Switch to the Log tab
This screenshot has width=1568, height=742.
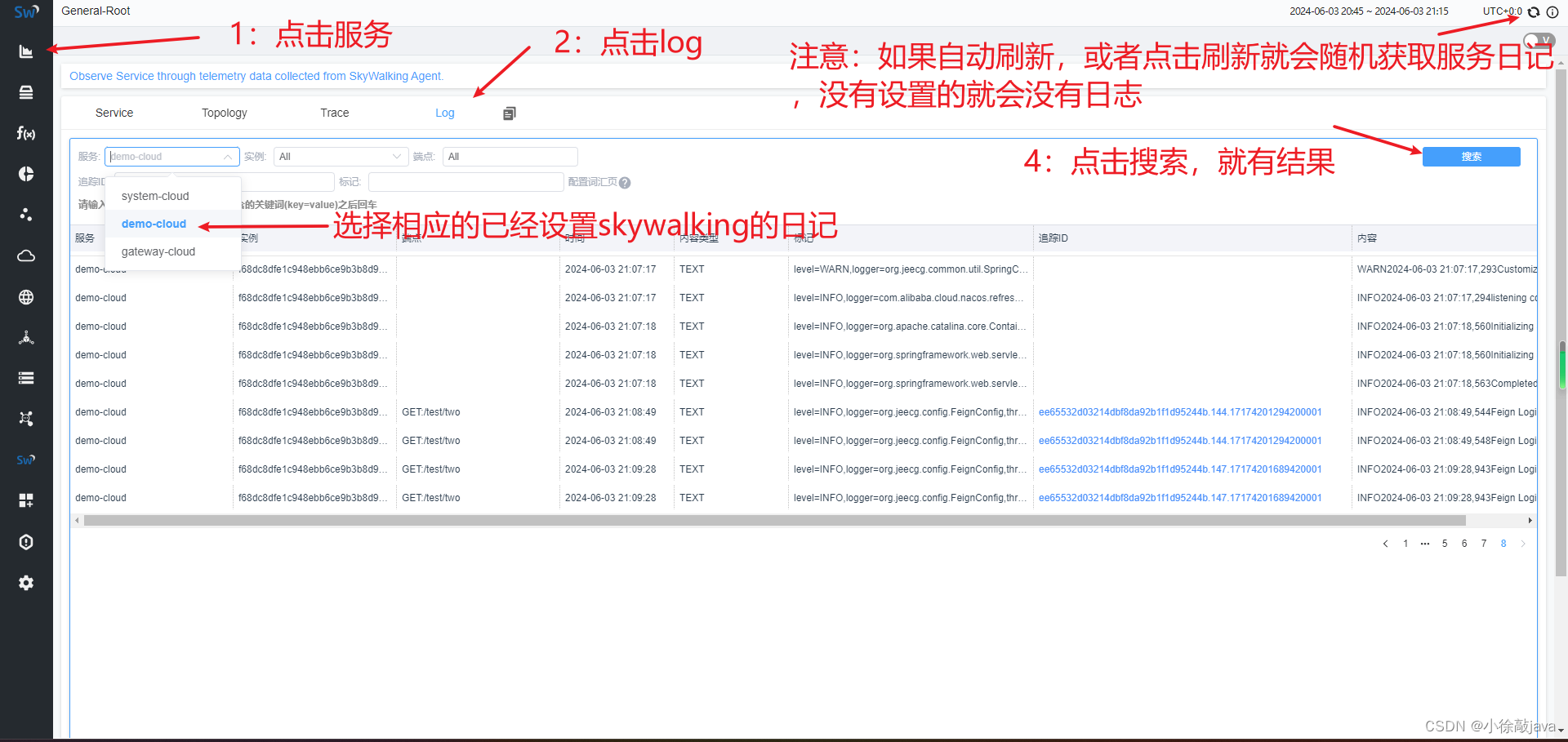point(445,113)
